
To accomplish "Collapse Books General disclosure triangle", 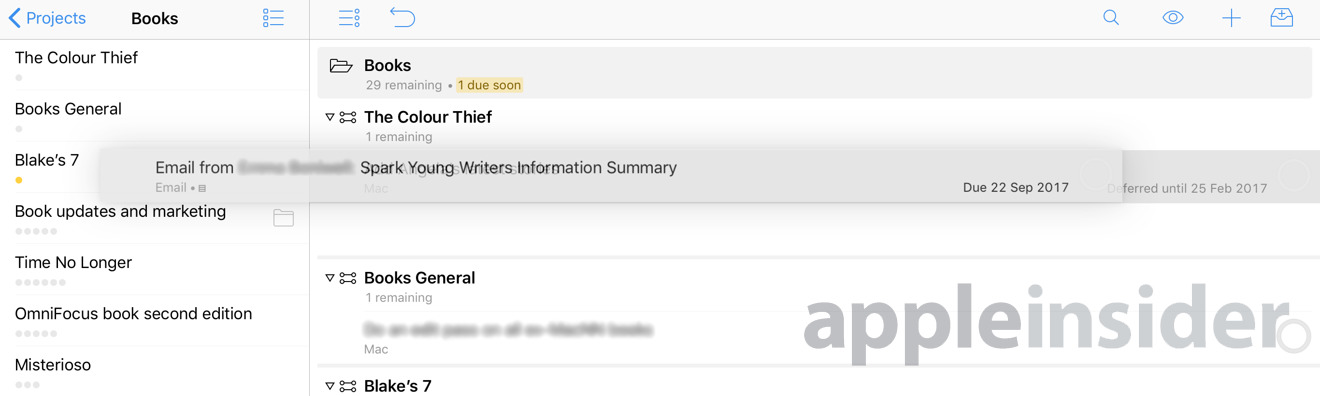I will (330, 278).
